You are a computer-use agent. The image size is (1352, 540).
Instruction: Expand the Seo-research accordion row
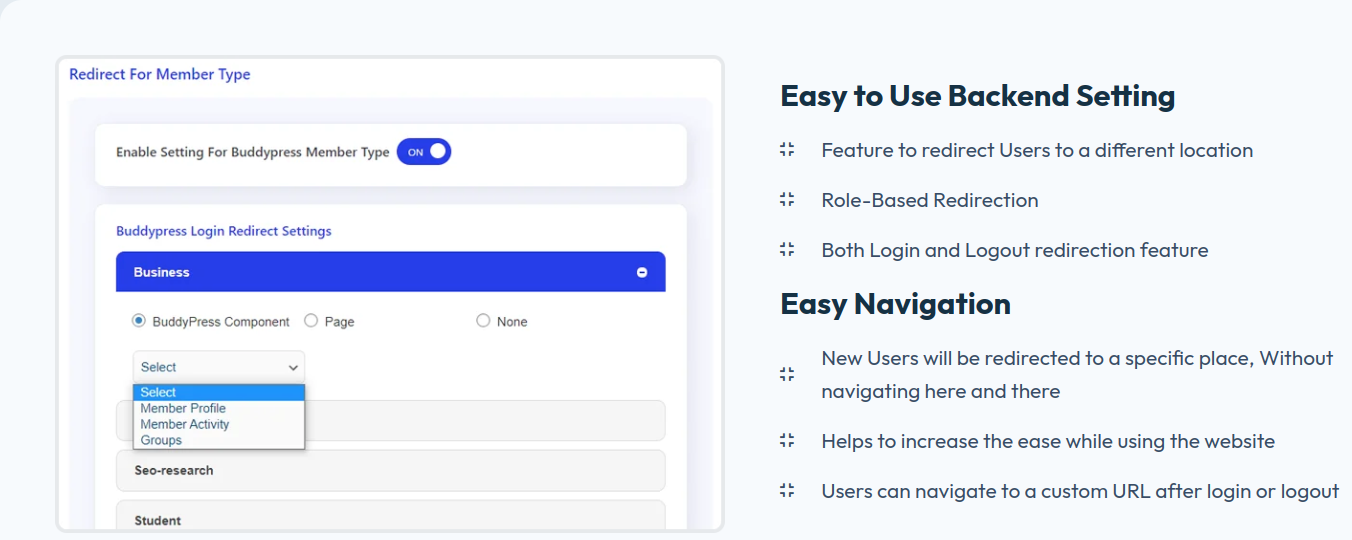pyautogui.click(x=390, y=470)
